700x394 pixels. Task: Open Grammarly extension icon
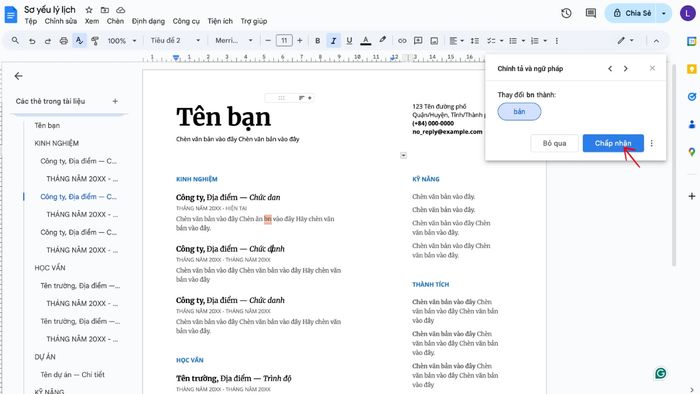[661, 373]
